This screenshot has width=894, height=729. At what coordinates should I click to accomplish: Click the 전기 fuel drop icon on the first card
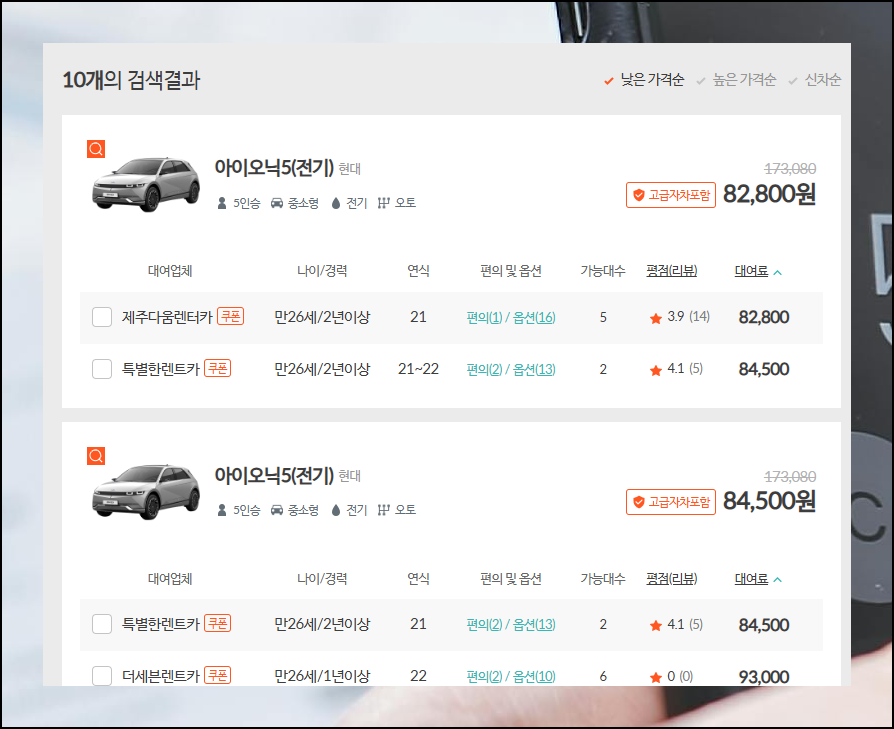pos(336,203)
